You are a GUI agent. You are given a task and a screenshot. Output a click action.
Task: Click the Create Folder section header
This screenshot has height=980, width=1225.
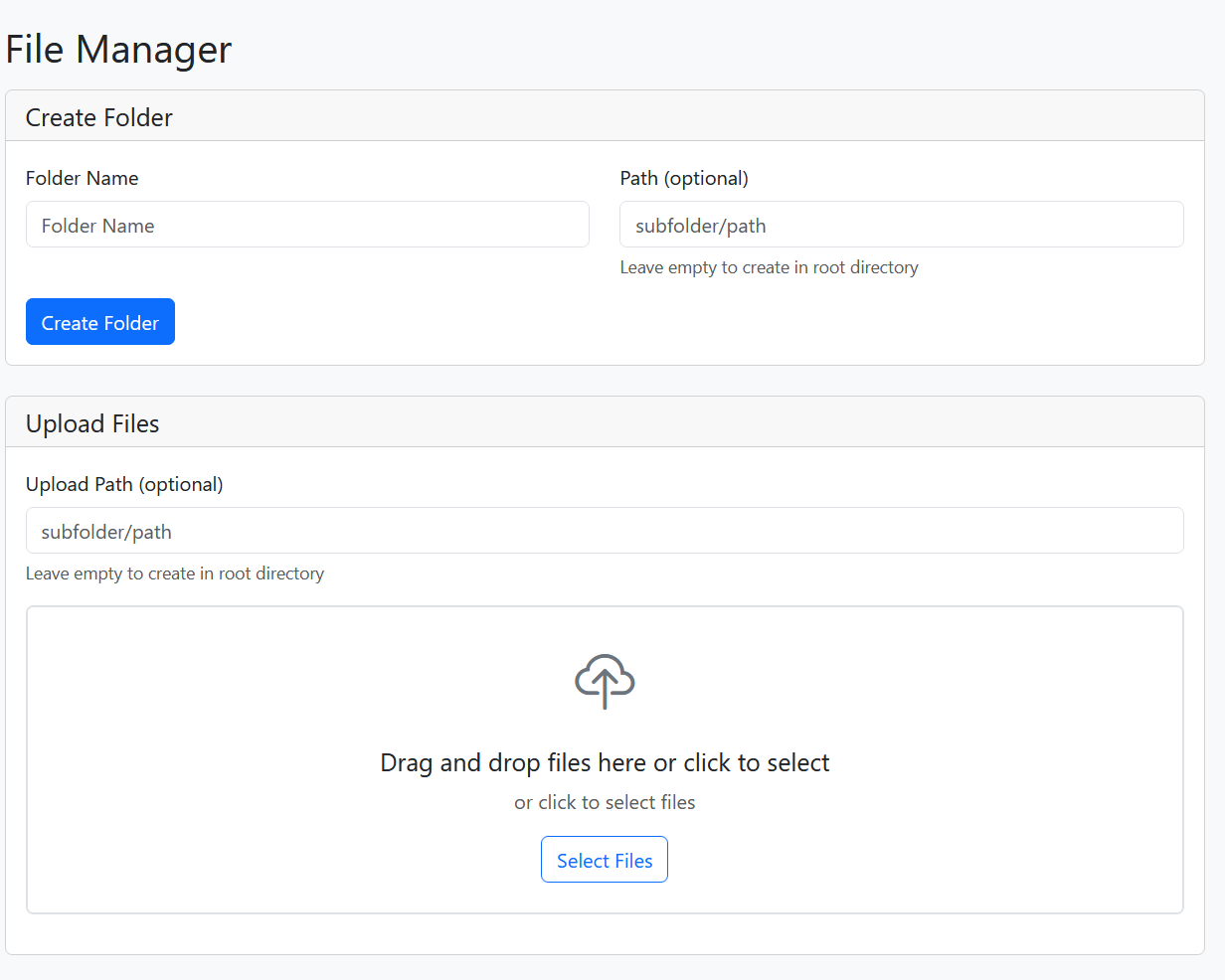coord(98,117)
